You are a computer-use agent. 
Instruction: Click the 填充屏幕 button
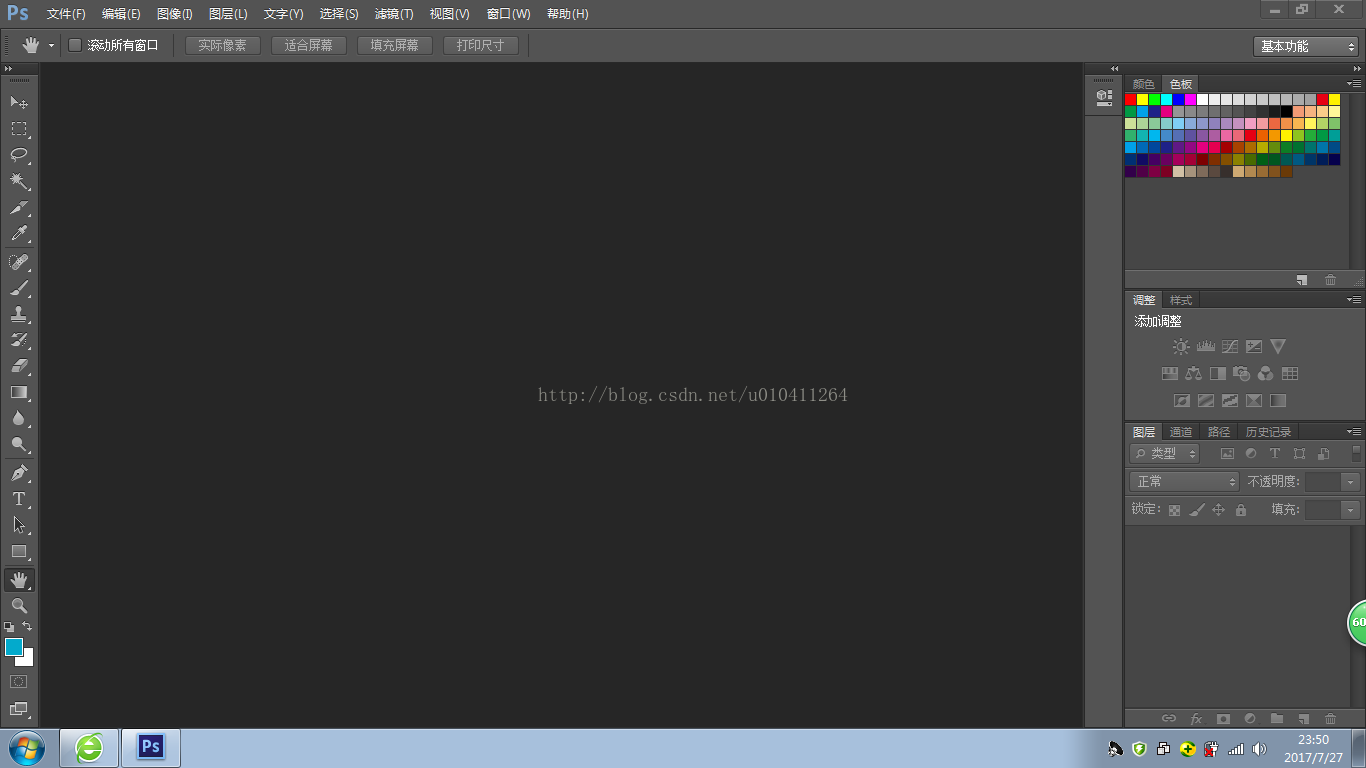[394, 46]
